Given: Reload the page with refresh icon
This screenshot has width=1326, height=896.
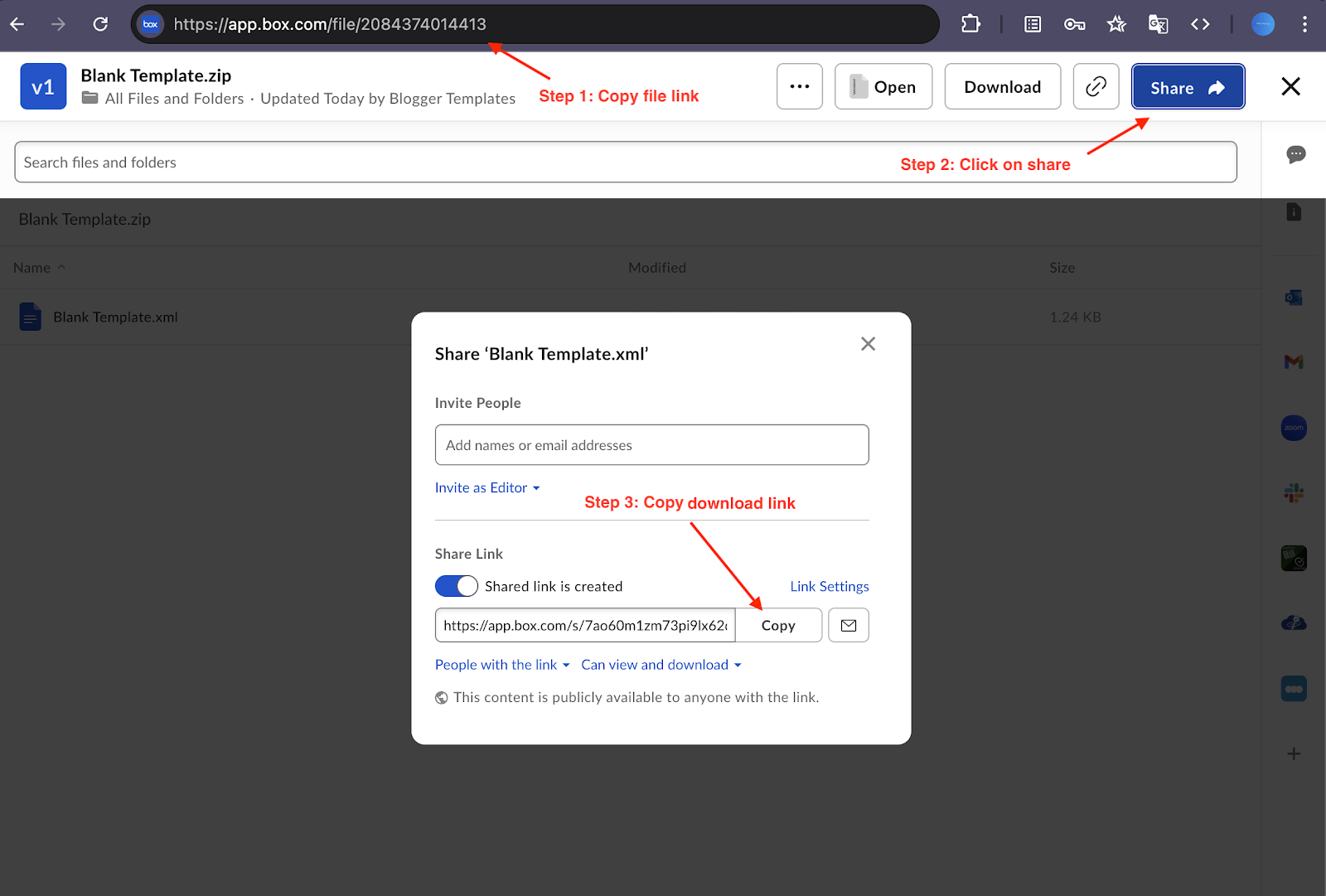Looking at the screenshot, I should [100, 24].
